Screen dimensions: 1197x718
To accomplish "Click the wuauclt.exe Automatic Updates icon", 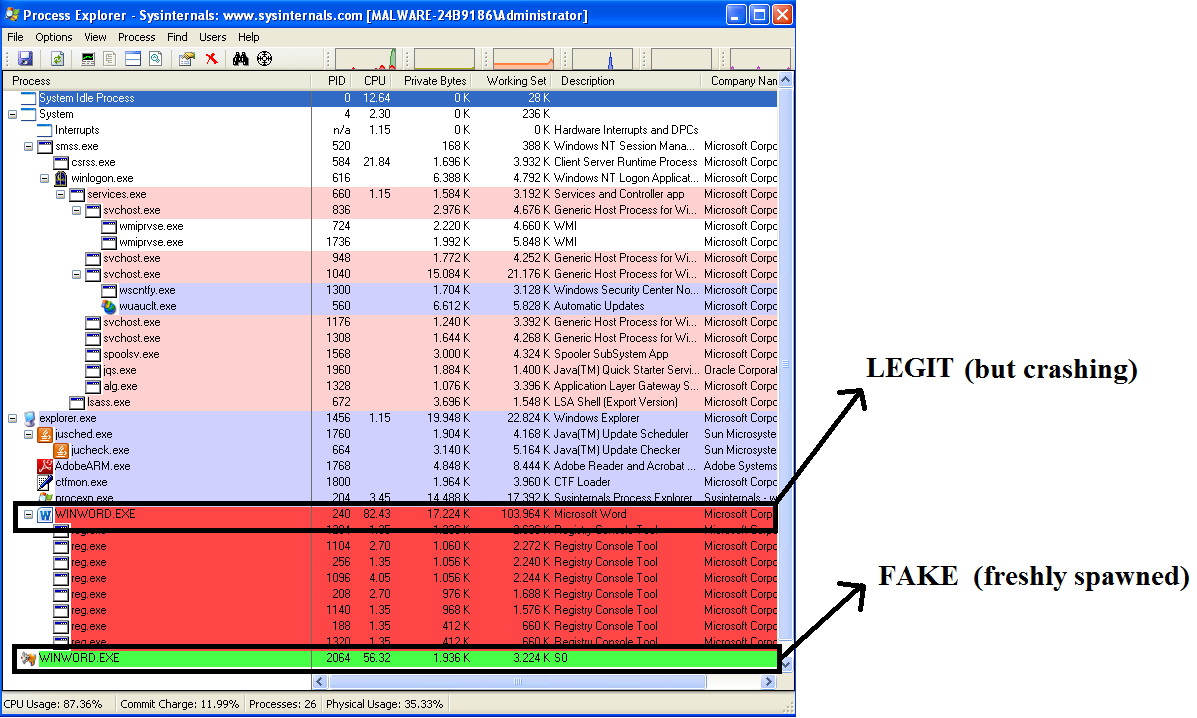I will point(109,307).
